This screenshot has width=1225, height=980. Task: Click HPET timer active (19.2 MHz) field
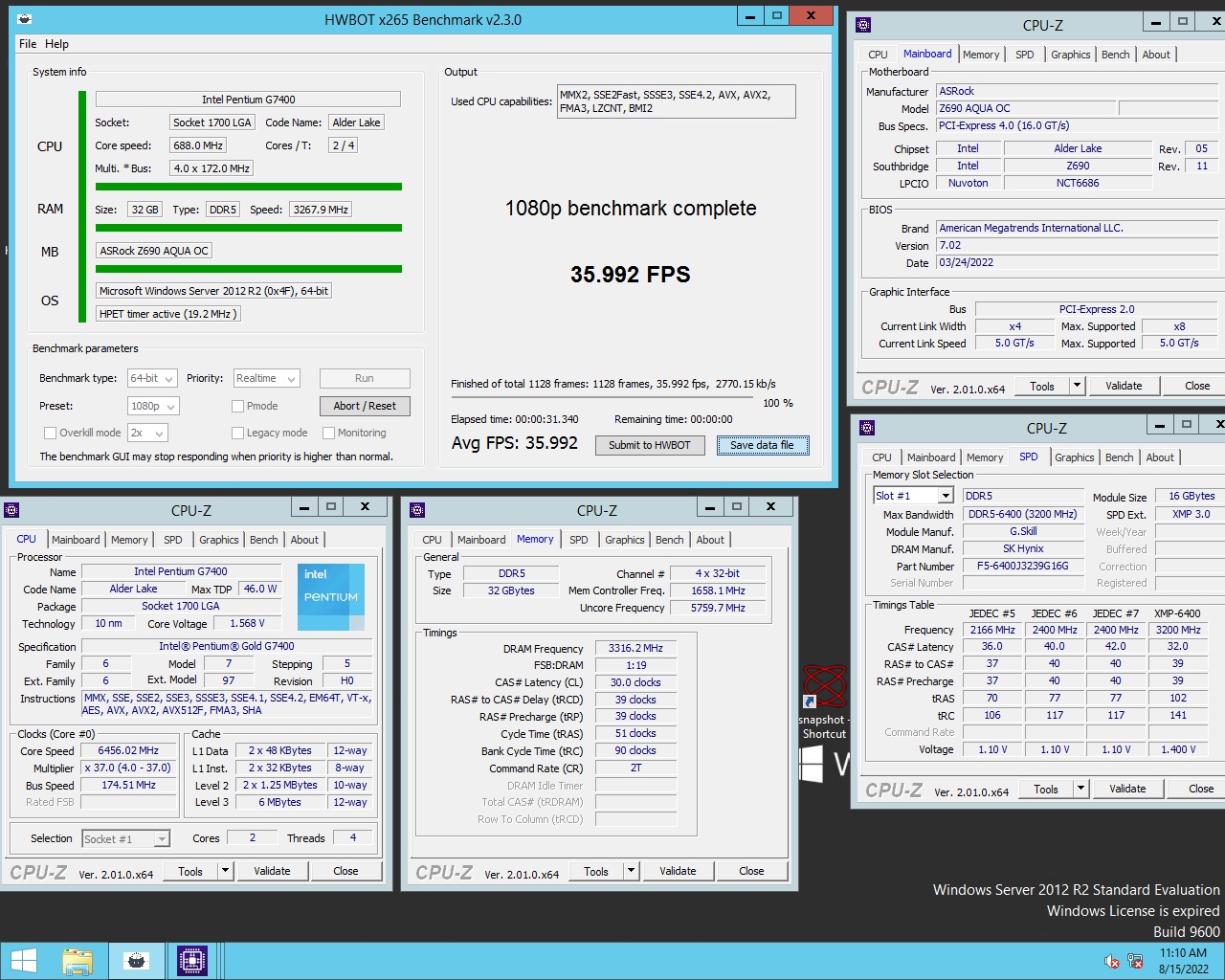[167, 314]
